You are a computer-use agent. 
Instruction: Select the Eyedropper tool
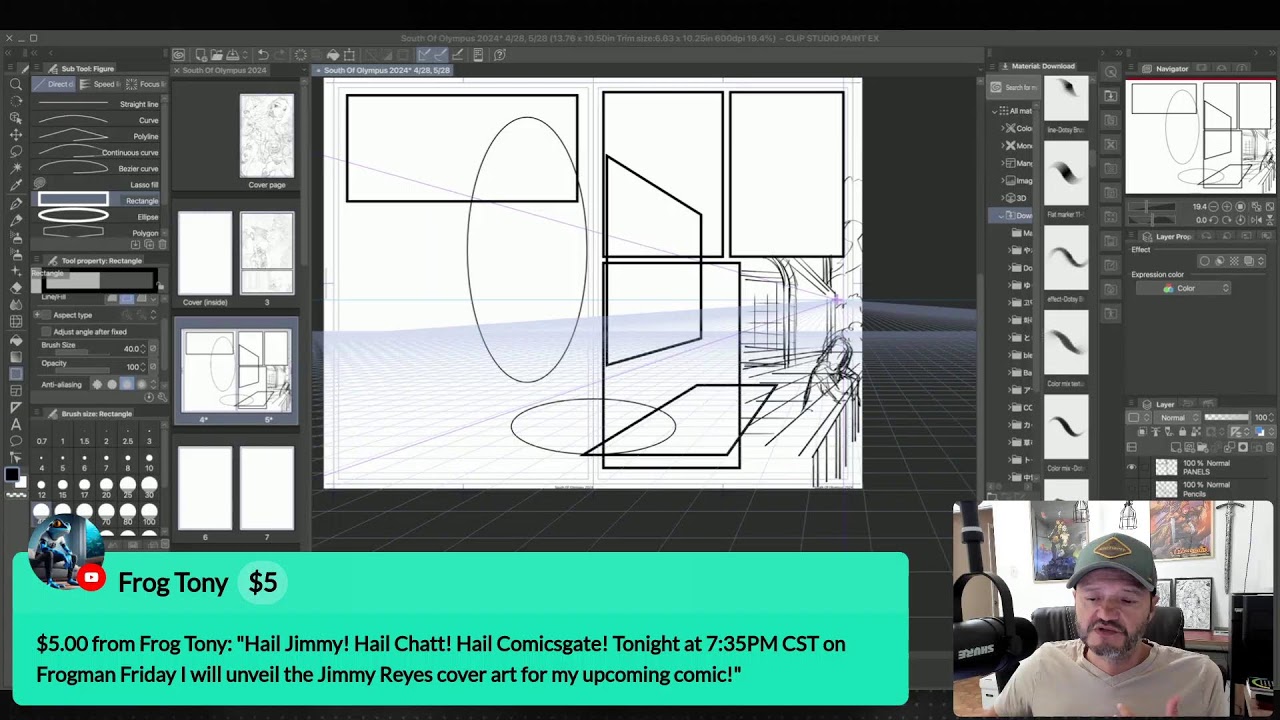tap(16, 183)
